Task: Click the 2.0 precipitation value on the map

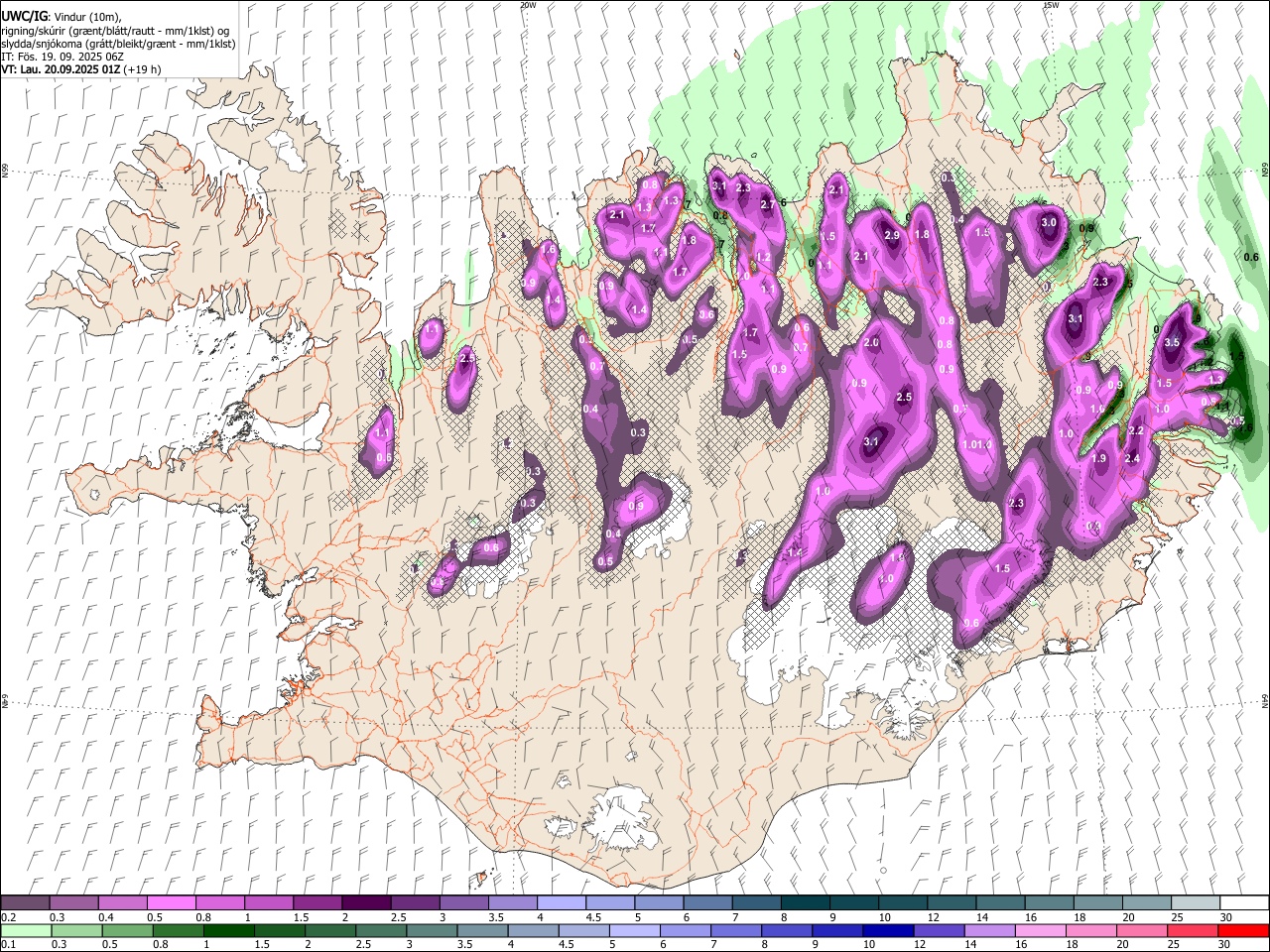Action: click(872, 342)
